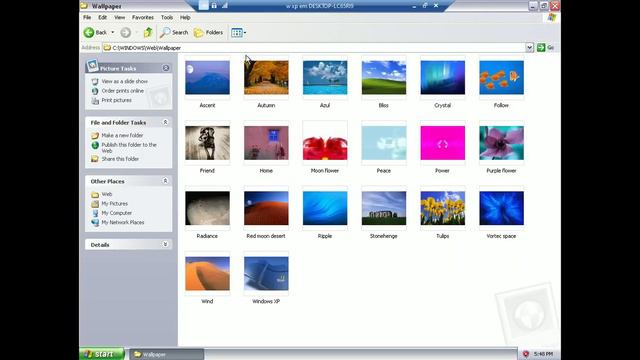Select the Friend wallpaper thumbnail
The height and width of the screenshot is (360, 640).
pyautogui.click(x=207, y=143)
